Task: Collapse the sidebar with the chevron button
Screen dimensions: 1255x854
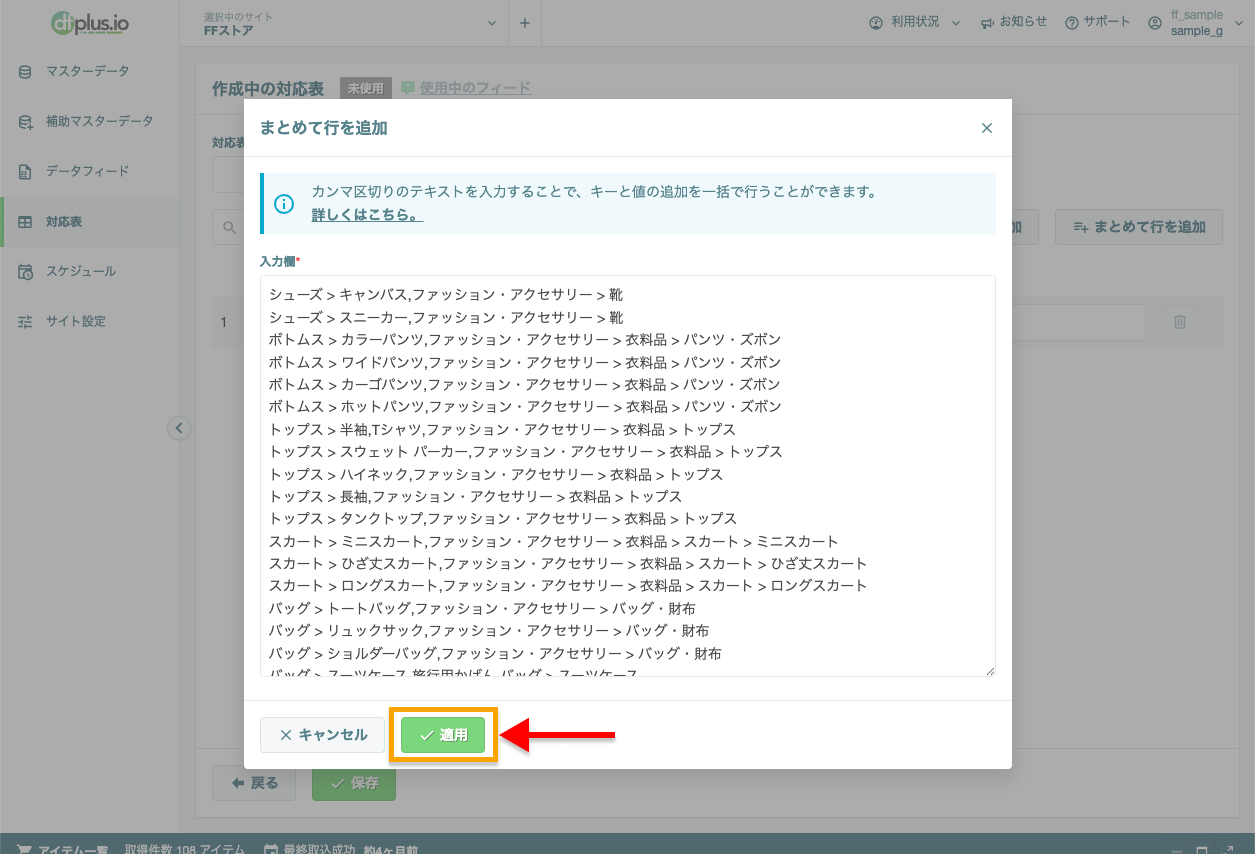Action: (178, 428)
